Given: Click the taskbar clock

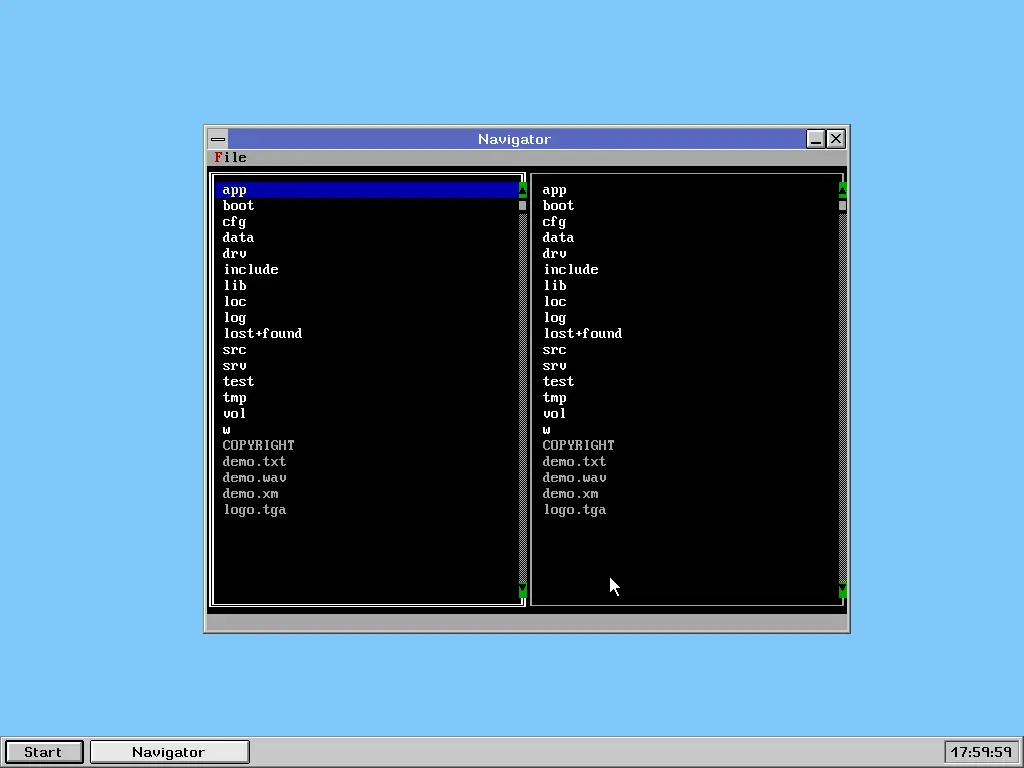Looking at the screenshot, I should click(981, 752).
